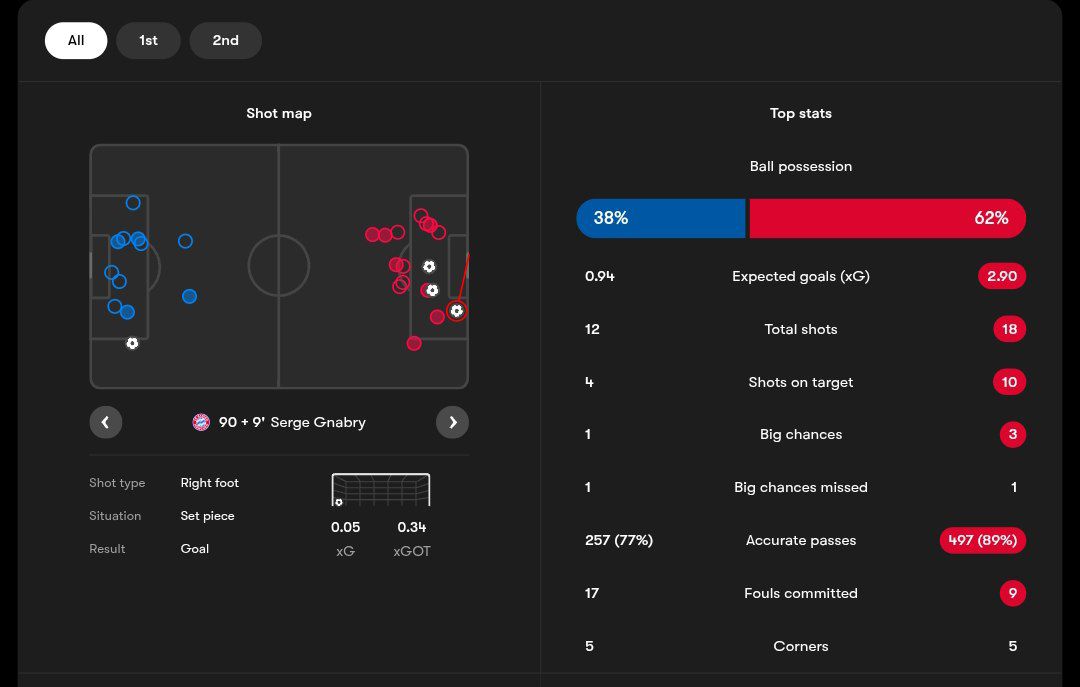1080x687 pixels.
Task: Click the blue 38% possession bar
Action: click(661, 218)
